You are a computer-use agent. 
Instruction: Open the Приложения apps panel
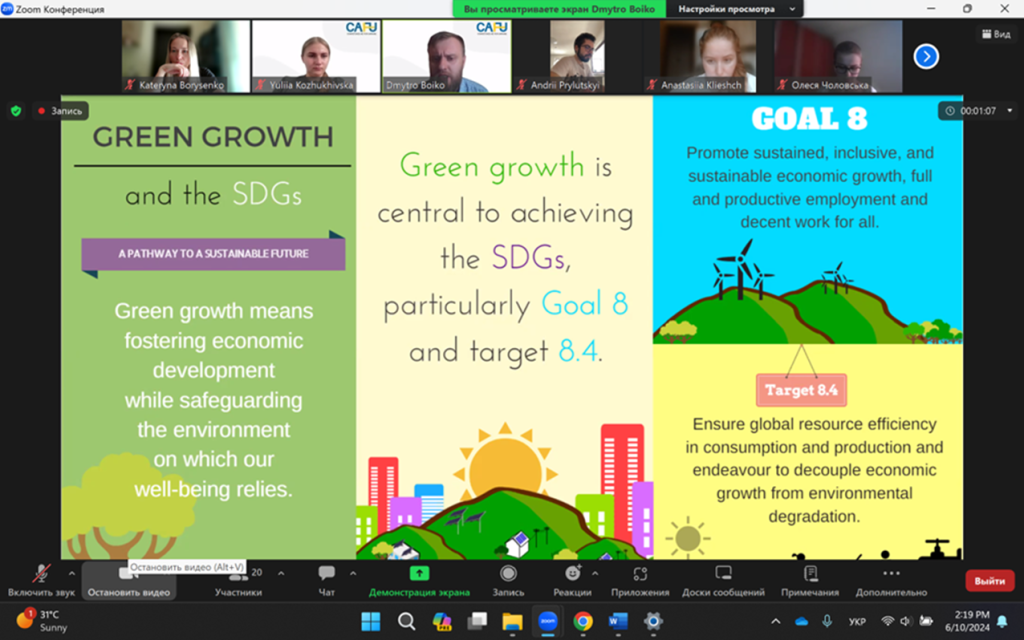pos(640,580)
